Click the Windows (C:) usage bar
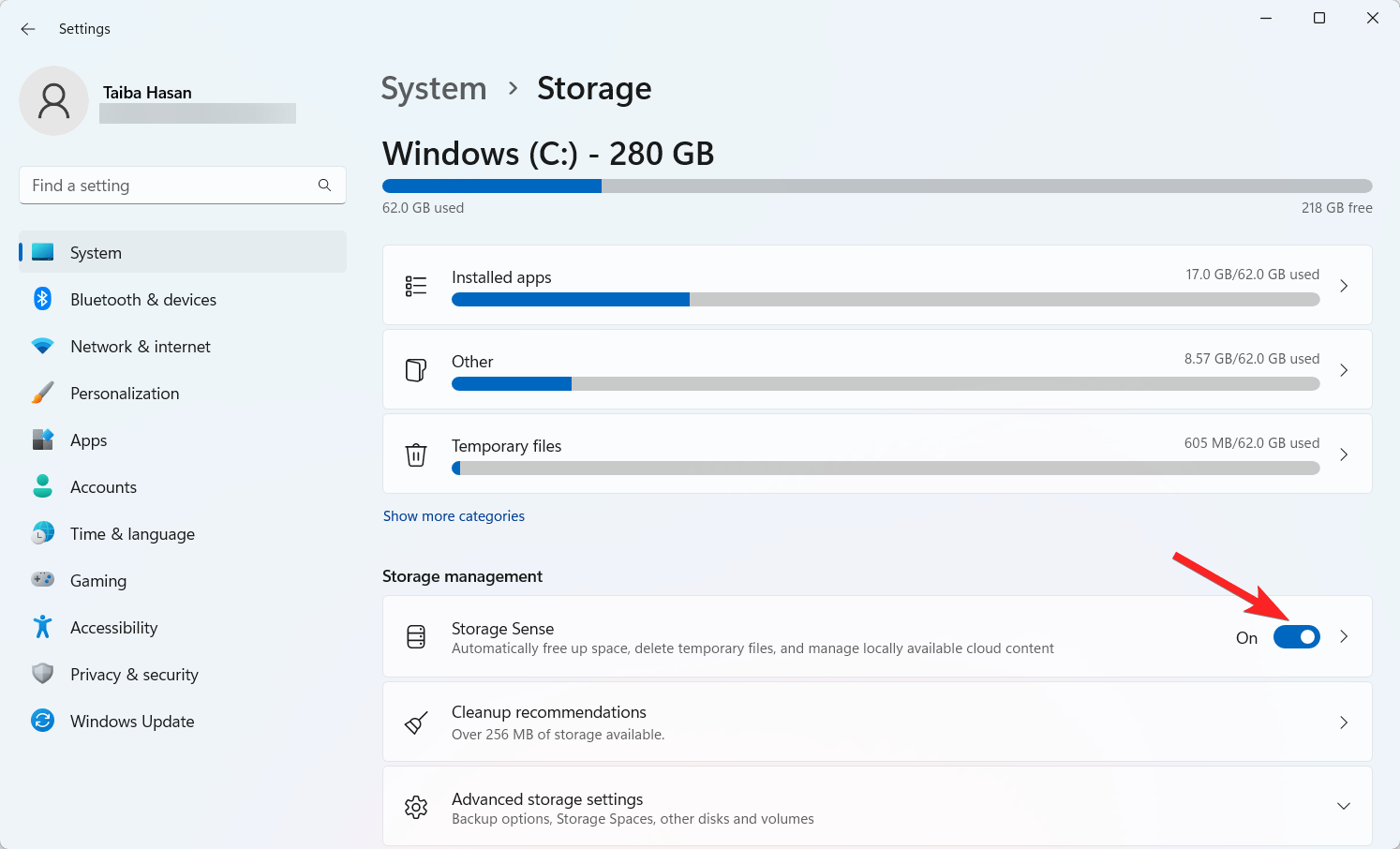 [x=876, y=186]
